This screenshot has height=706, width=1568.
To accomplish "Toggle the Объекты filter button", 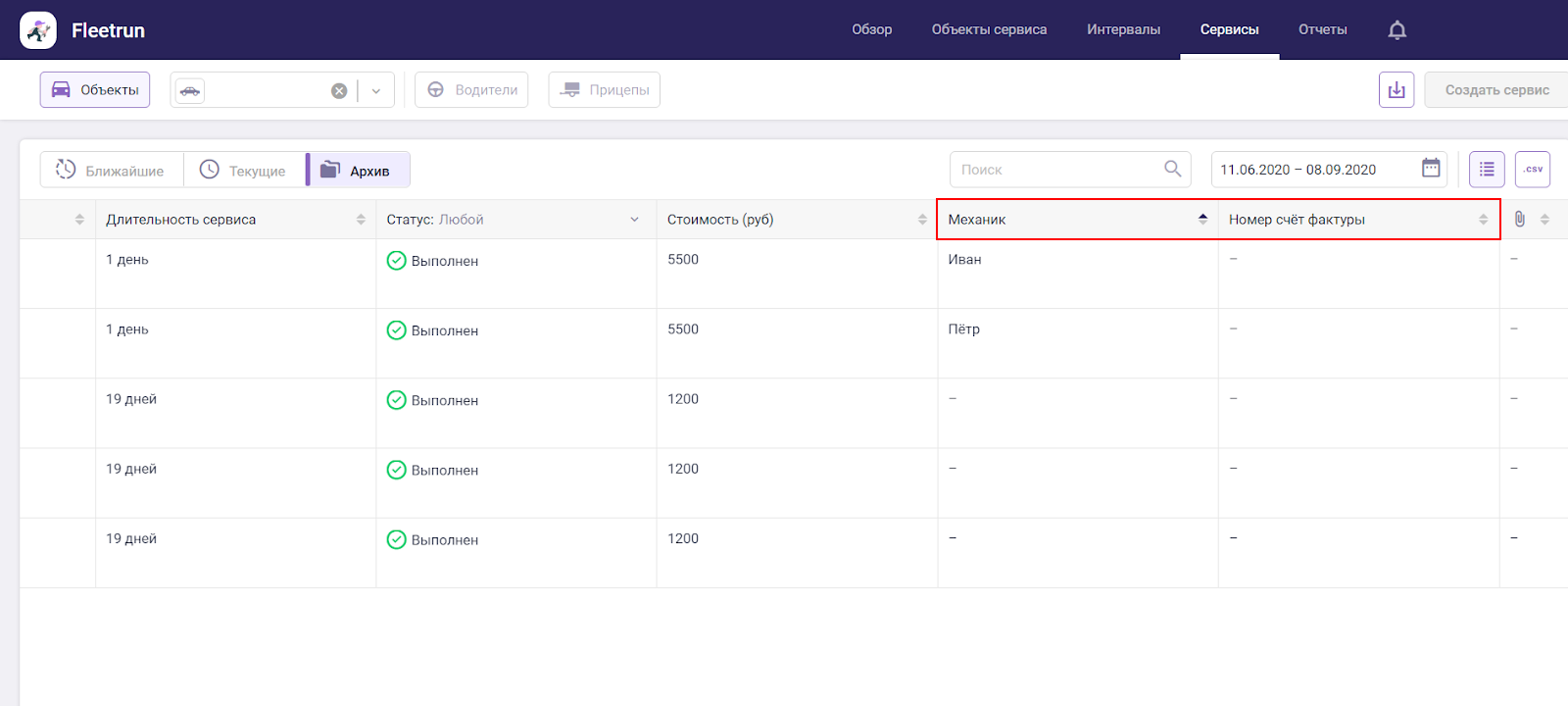I will click(x=95, y=90).
